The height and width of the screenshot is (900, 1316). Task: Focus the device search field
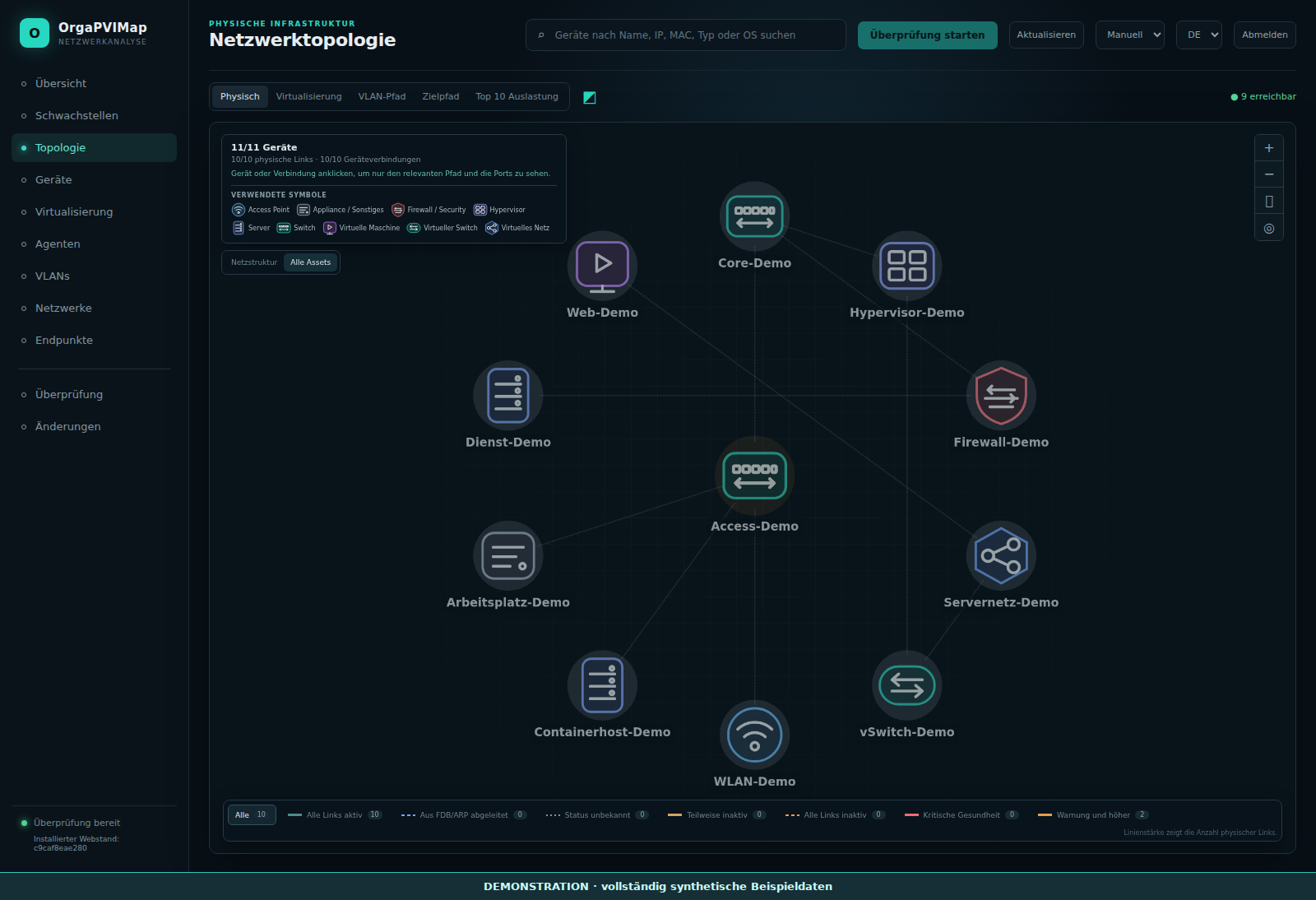(x=686, y=35)
